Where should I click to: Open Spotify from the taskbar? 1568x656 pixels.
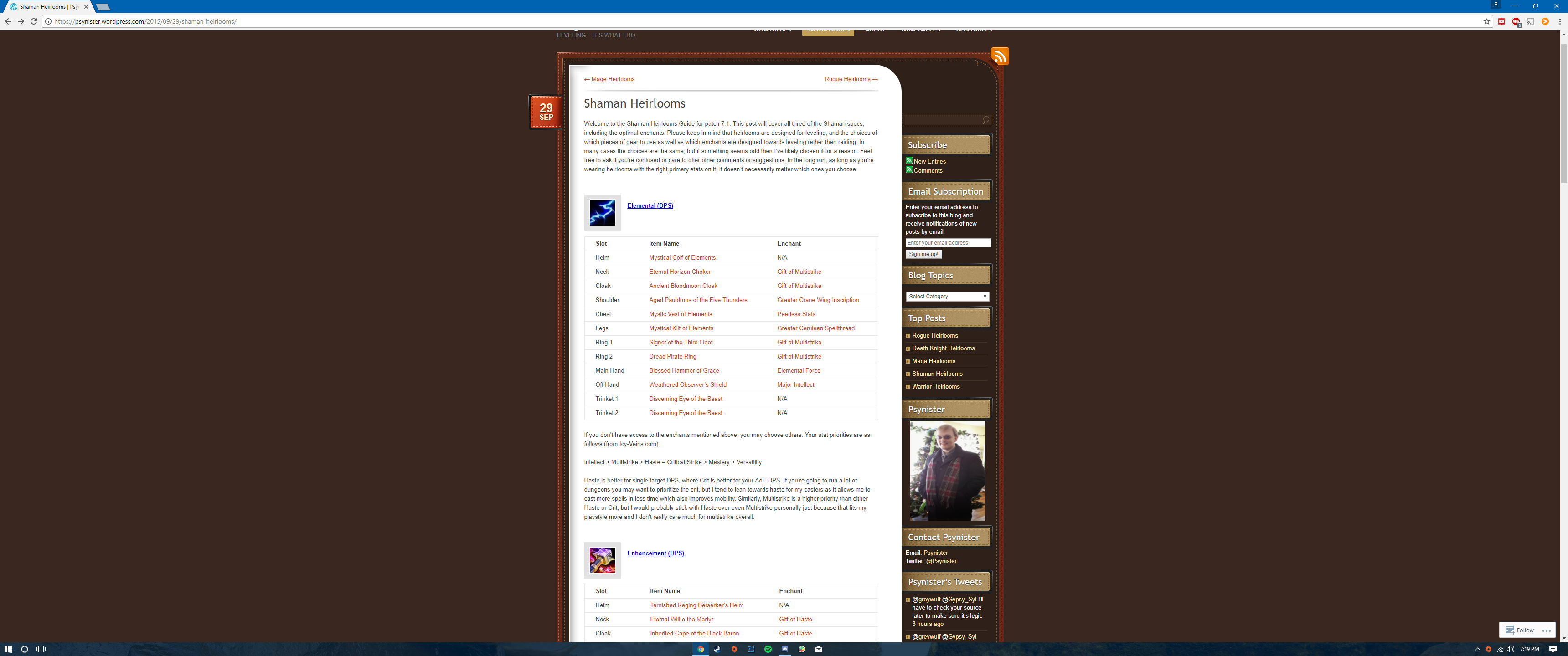click(x=768, y=649)
